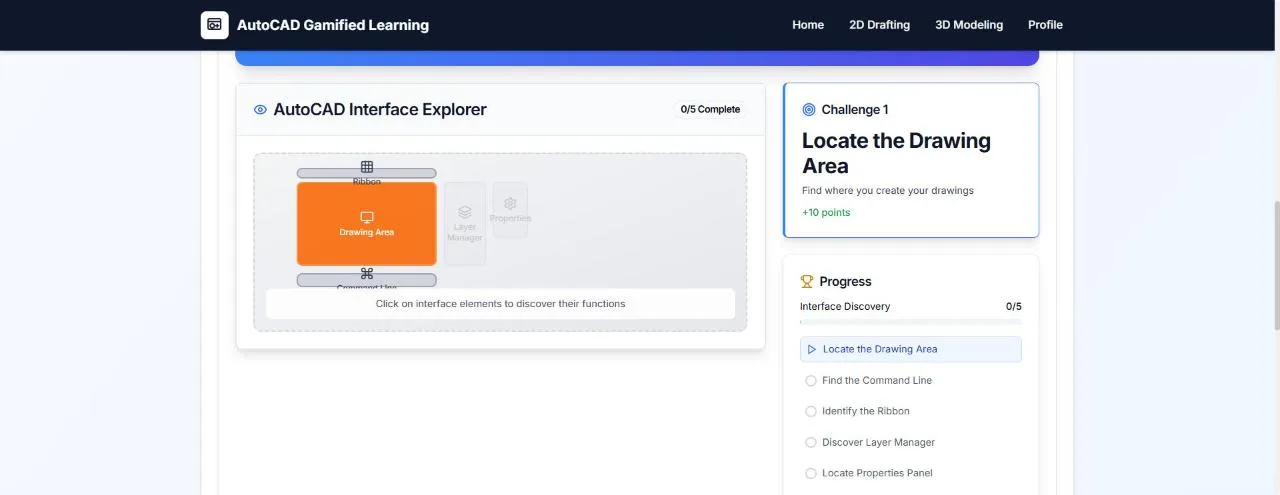Click the eye icon beside Interface Explorer
The width and height of the screenshot is (1280, 495).
click(x=260, y=110)
